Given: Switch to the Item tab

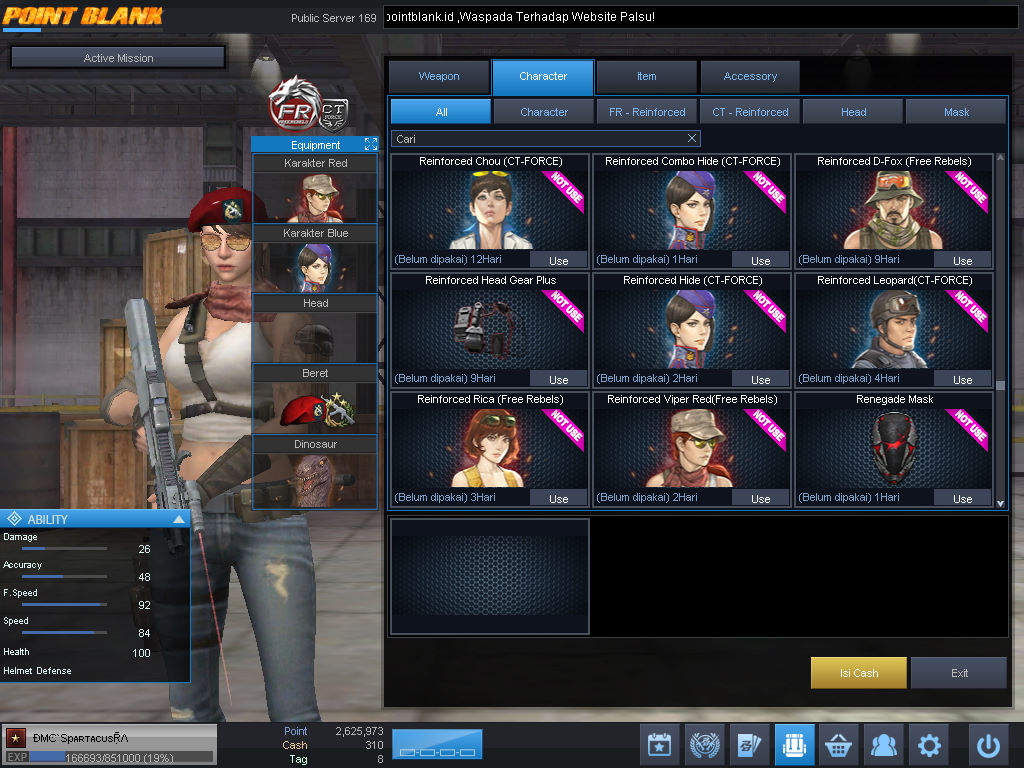Looking at the screenshot, I should [647, 76].
